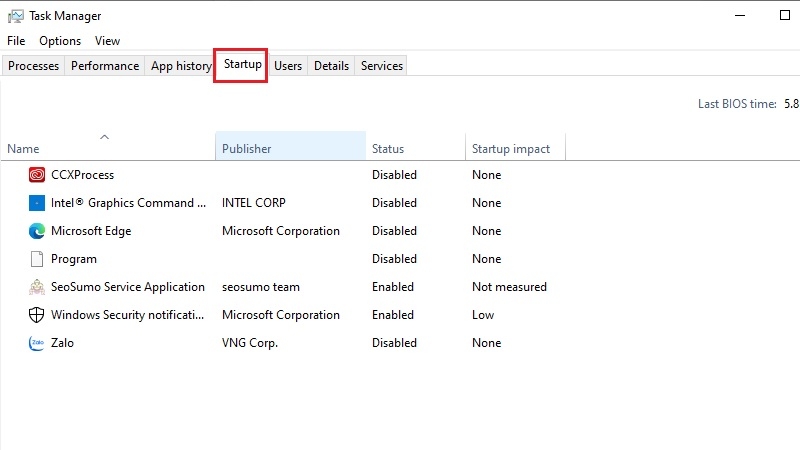This screenshot has width=800, height=450.
Task: Click the seosumo team publisher cell
Action: (x=261, y=287)
